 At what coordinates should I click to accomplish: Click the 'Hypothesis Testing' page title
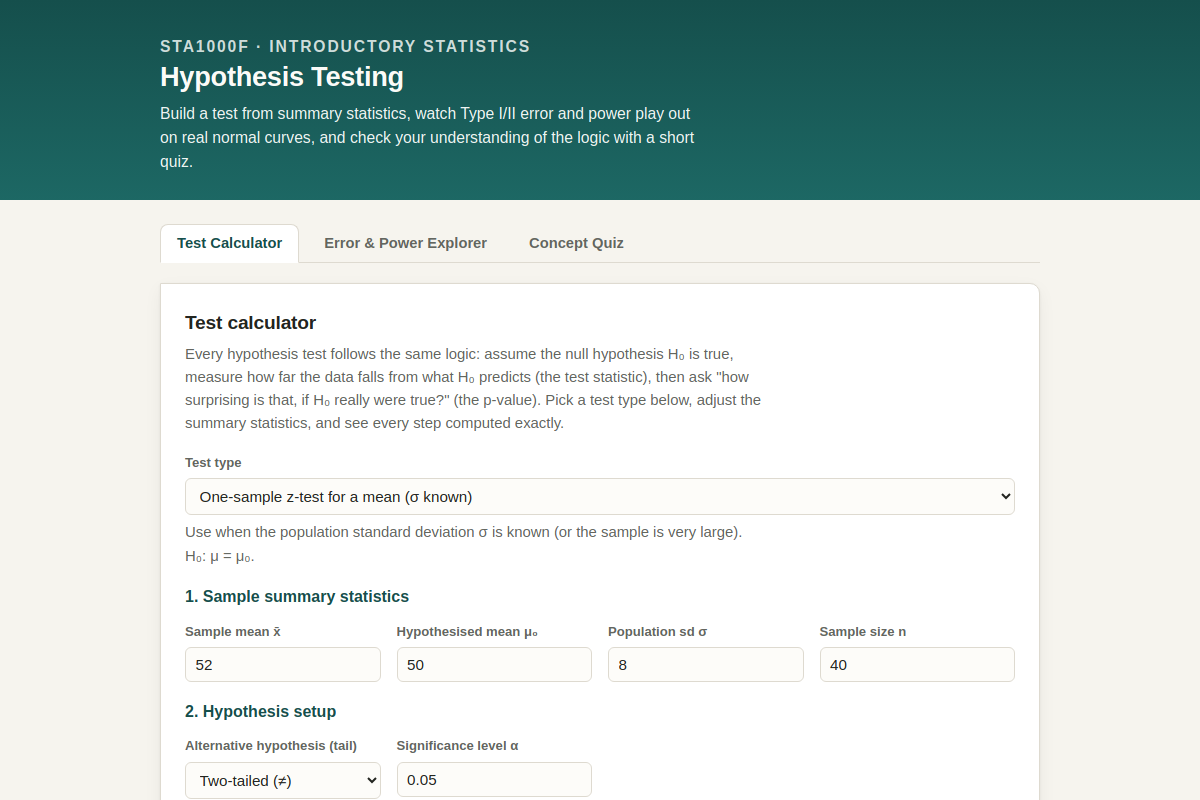click(x=282, y=77)
